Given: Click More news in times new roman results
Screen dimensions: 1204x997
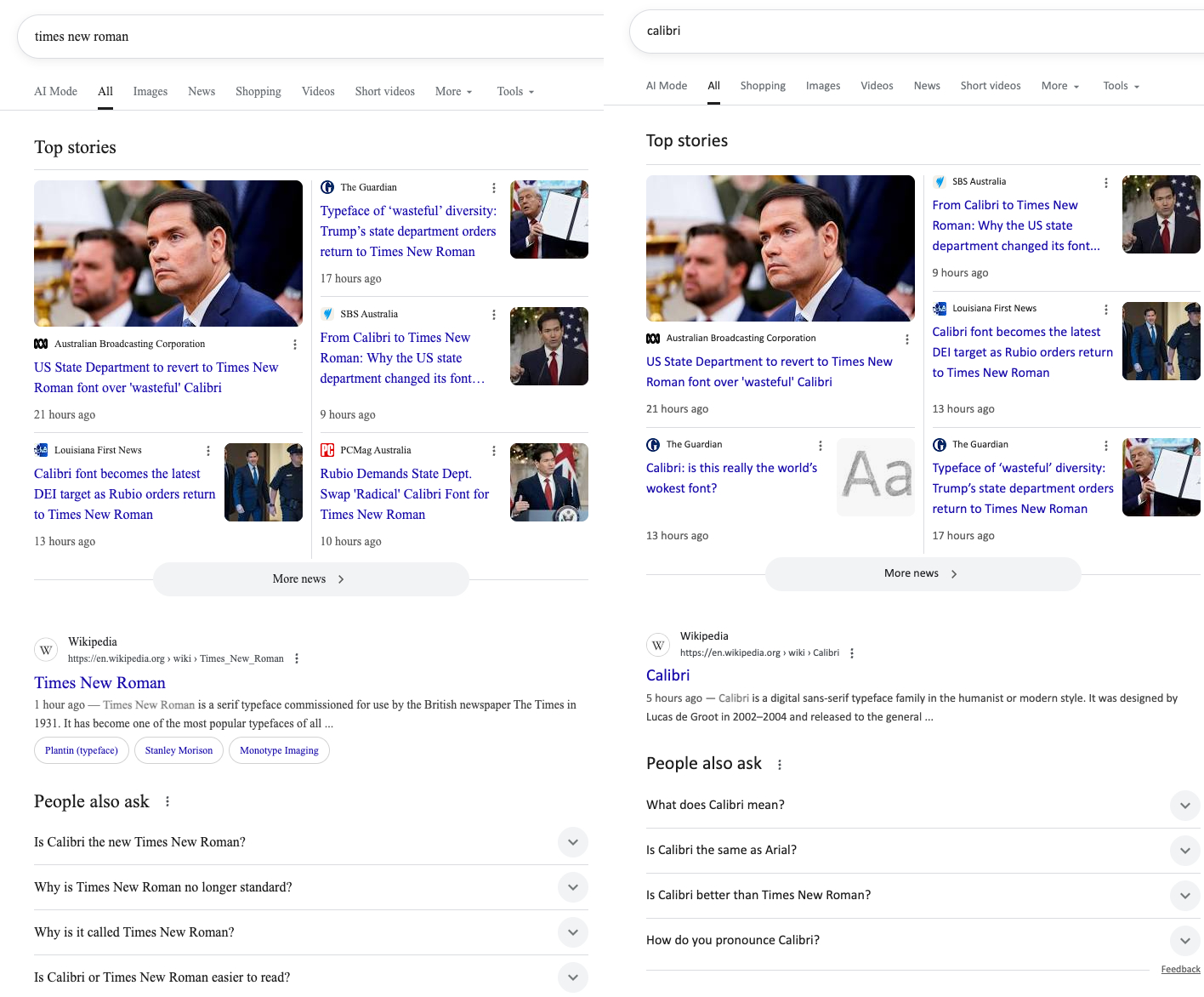Looking at the screenshot, I should click(311, 579).
